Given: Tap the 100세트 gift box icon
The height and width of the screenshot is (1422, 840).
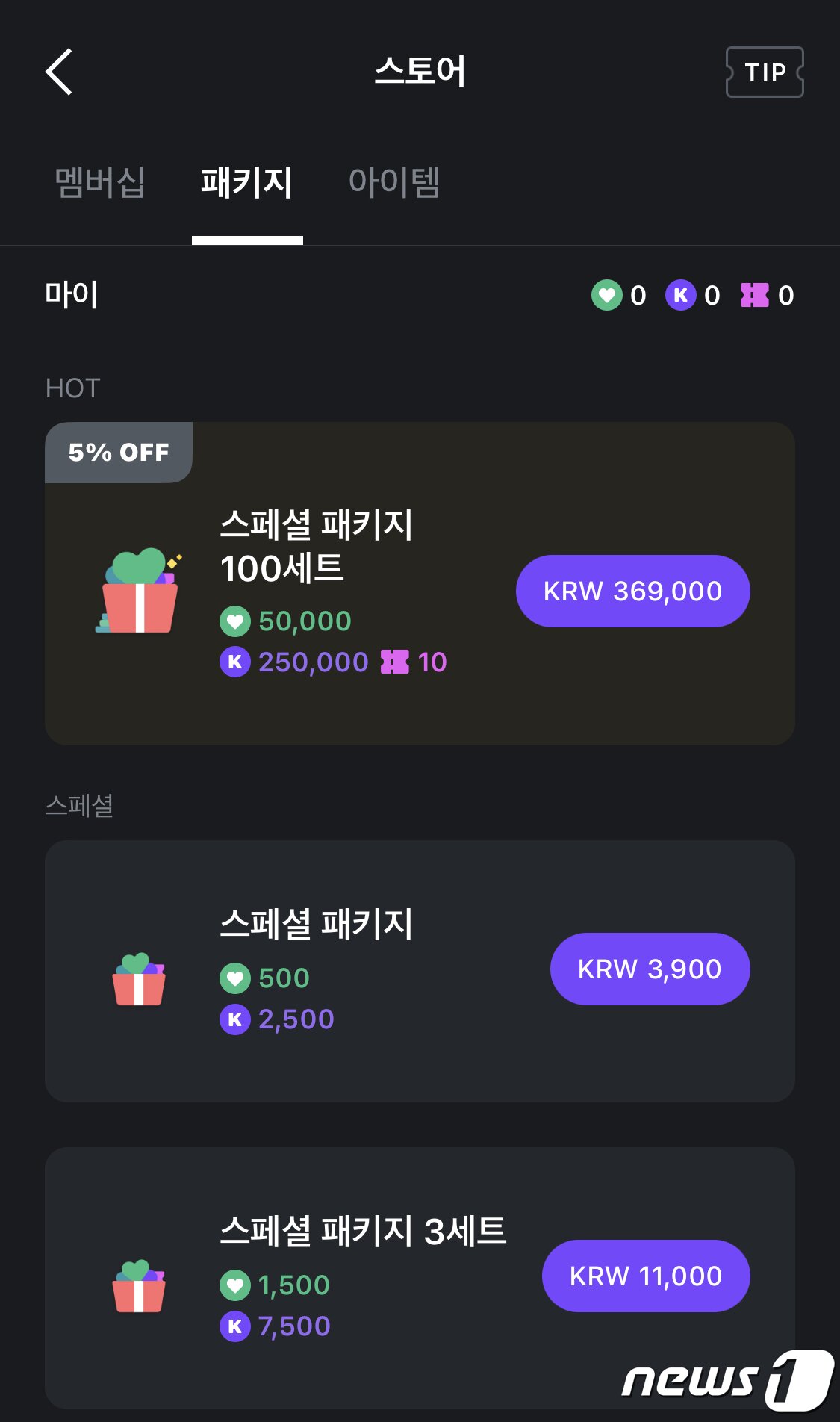Looking at the screenshot, I should tap(139, 591).
